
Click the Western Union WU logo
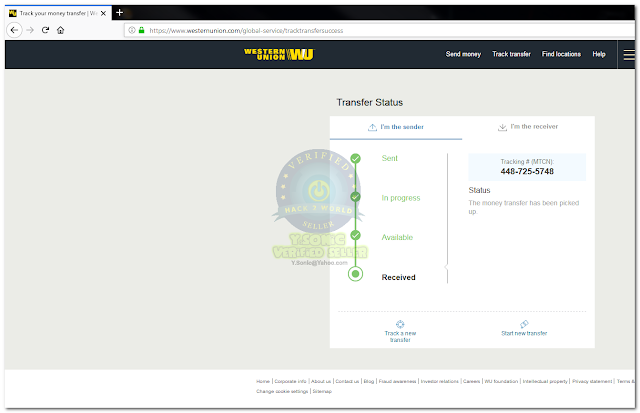pos(279,54)
